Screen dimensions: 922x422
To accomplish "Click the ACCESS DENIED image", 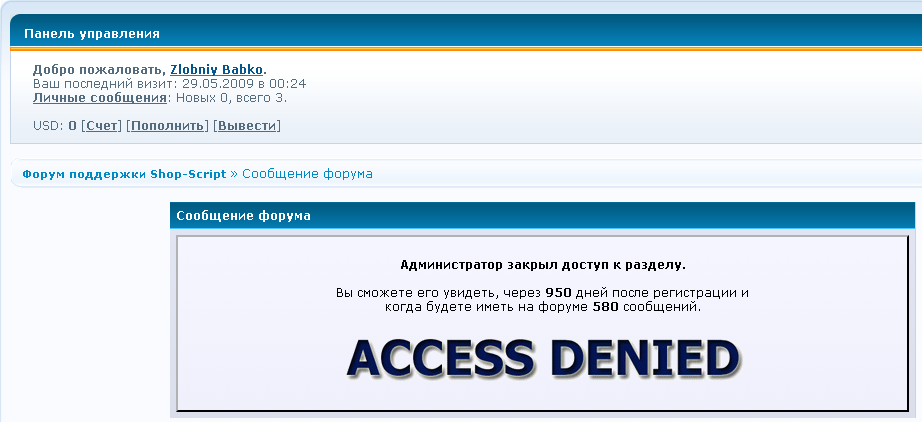I will point(543,358).
